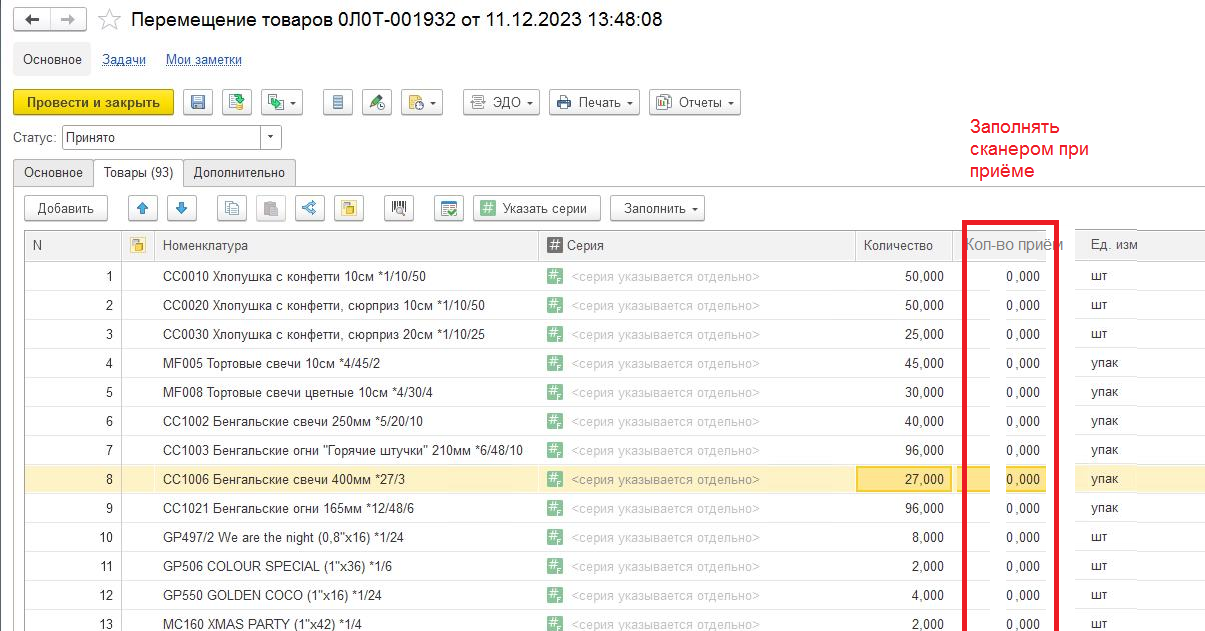Click the post document icon with green arrow
This screenshot has width=1205, height=631.
[x=237, y=102]
